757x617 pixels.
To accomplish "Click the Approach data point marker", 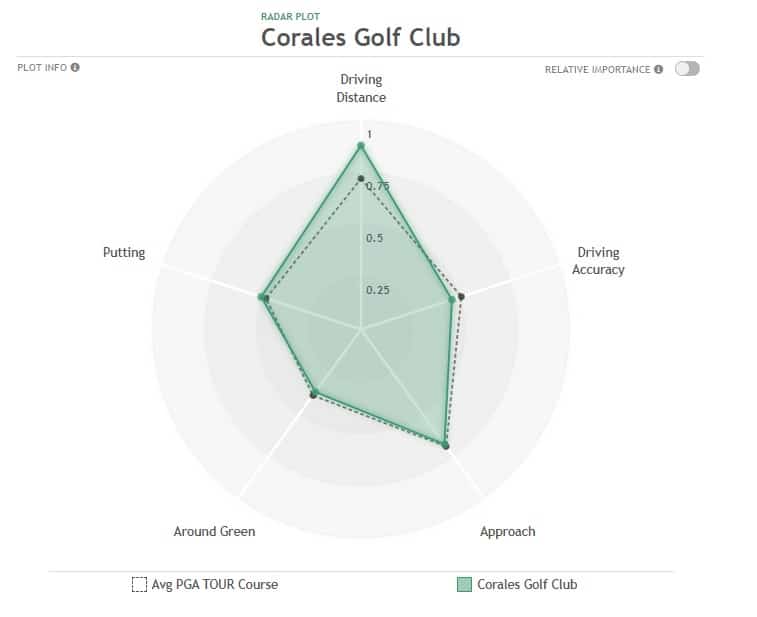I will [445, 445].
